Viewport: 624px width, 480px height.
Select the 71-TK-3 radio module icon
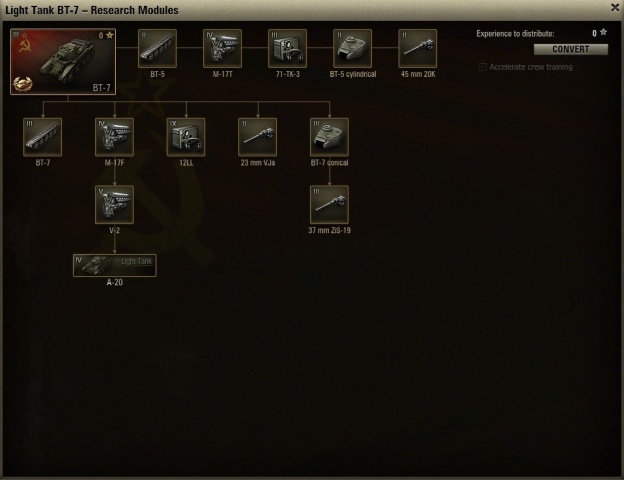pos(287,49)
